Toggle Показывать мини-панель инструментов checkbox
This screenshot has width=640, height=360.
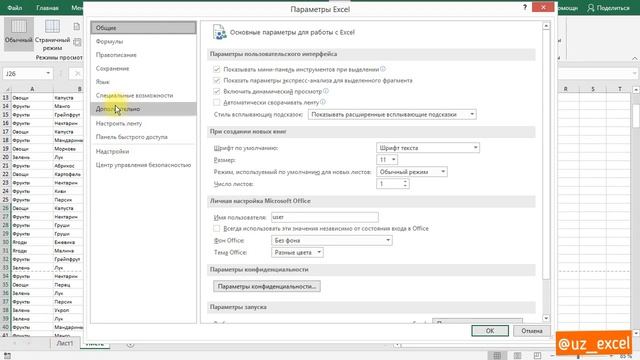(x=217, y=69)
